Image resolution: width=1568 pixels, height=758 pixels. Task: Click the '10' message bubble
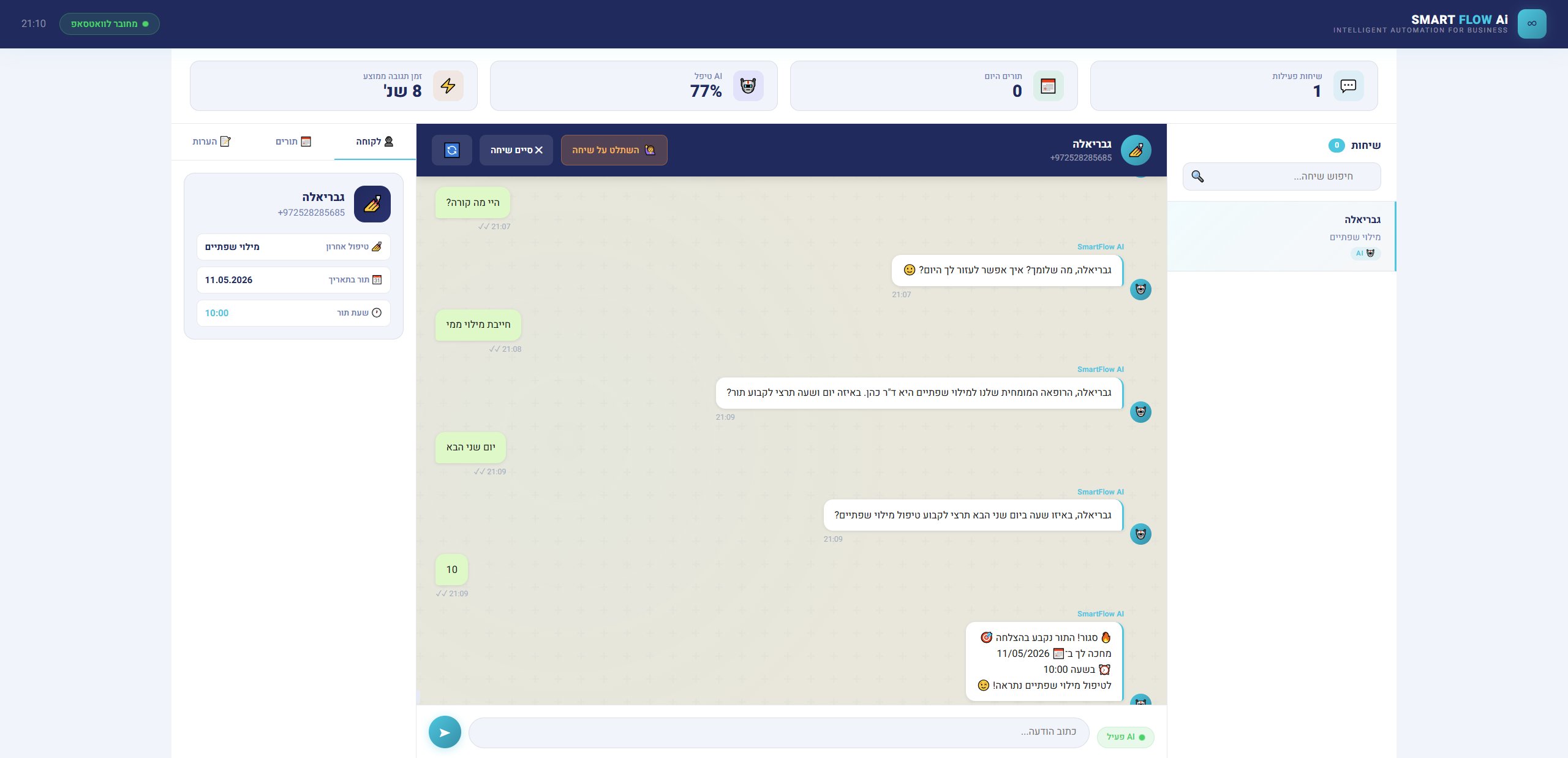[451, 569]
